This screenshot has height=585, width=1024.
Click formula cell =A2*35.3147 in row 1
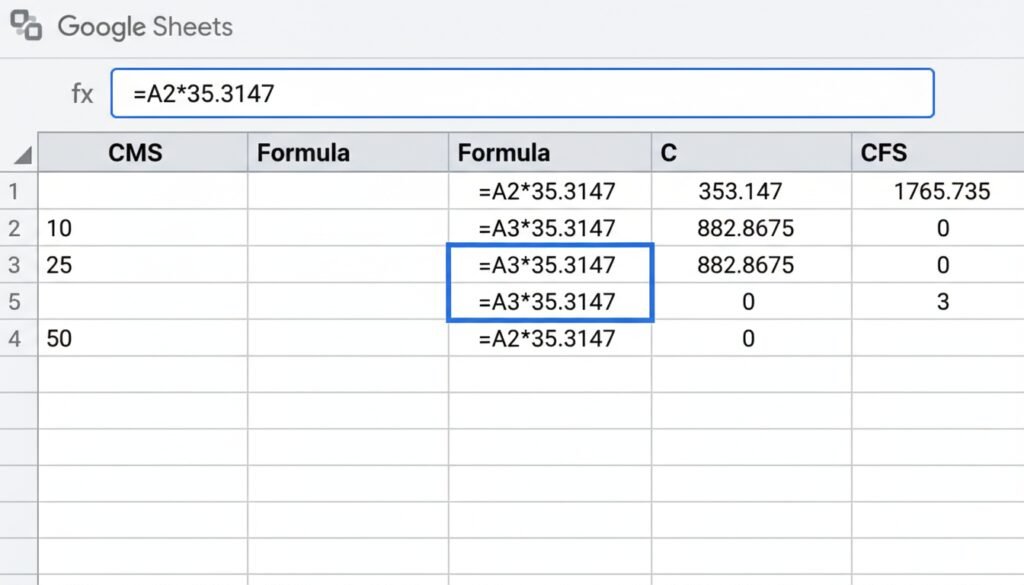[x=550, y=191]
